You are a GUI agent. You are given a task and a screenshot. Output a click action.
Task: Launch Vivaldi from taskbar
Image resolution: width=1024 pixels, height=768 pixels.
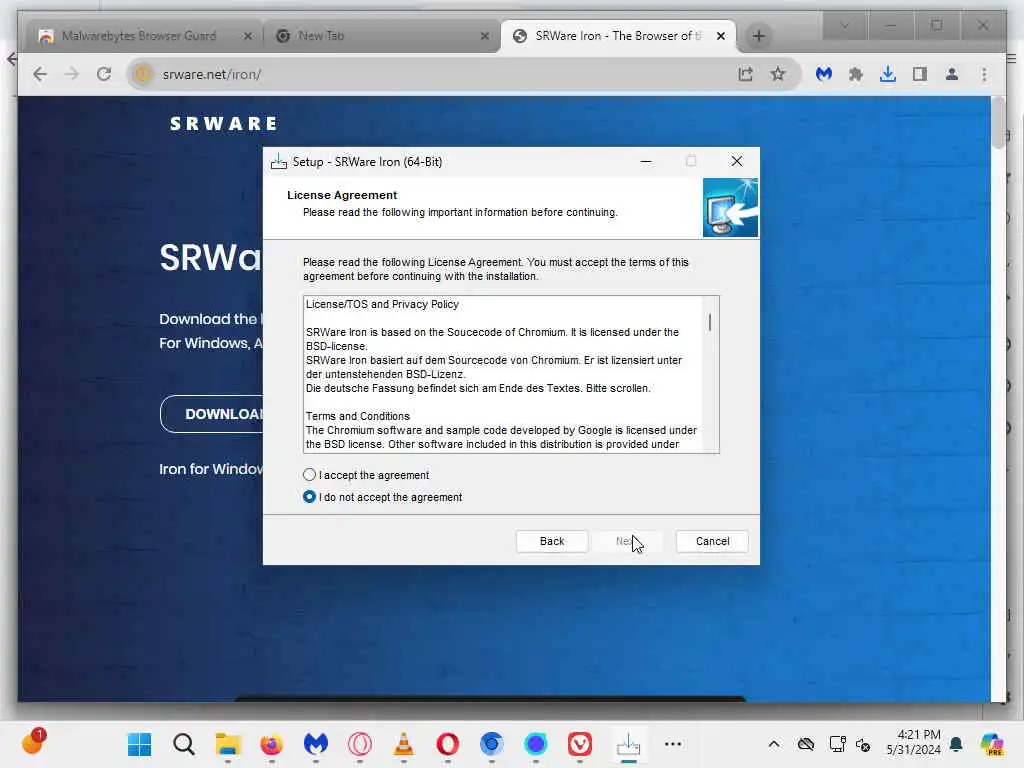[x=579, y=744]
